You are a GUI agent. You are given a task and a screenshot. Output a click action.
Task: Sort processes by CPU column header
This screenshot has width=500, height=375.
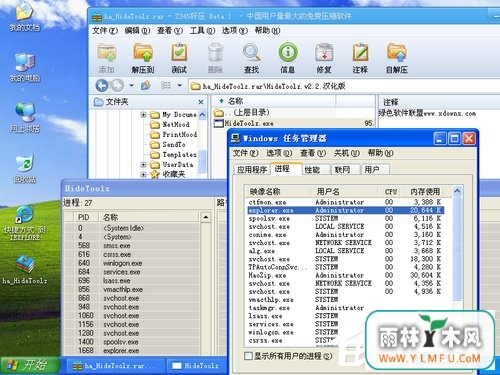(390, 192)
